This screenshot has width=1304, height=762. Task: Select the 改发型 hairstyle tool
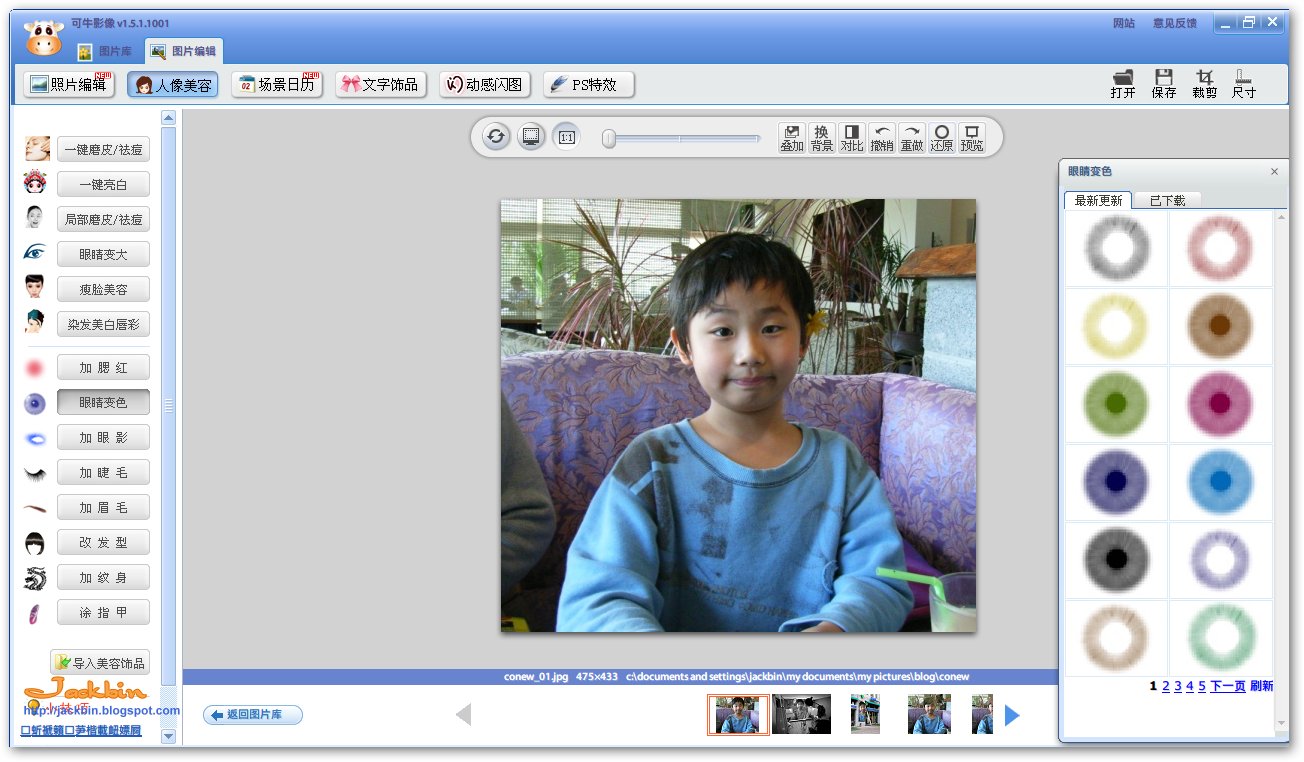[103, 542]
